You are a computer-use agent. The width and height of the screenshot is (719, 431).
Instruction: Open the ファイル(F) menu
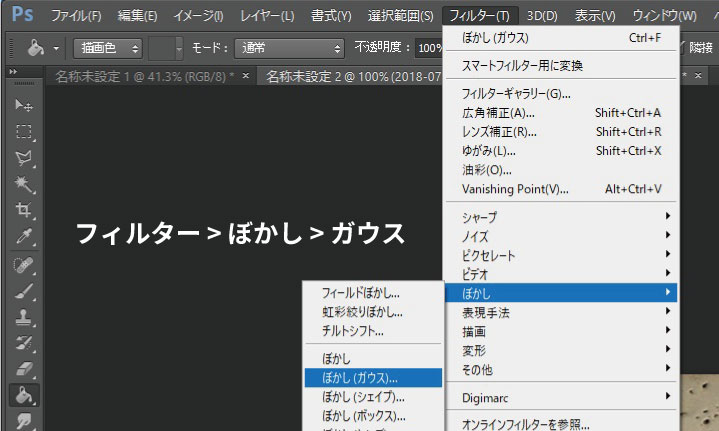tap(76, 16)
